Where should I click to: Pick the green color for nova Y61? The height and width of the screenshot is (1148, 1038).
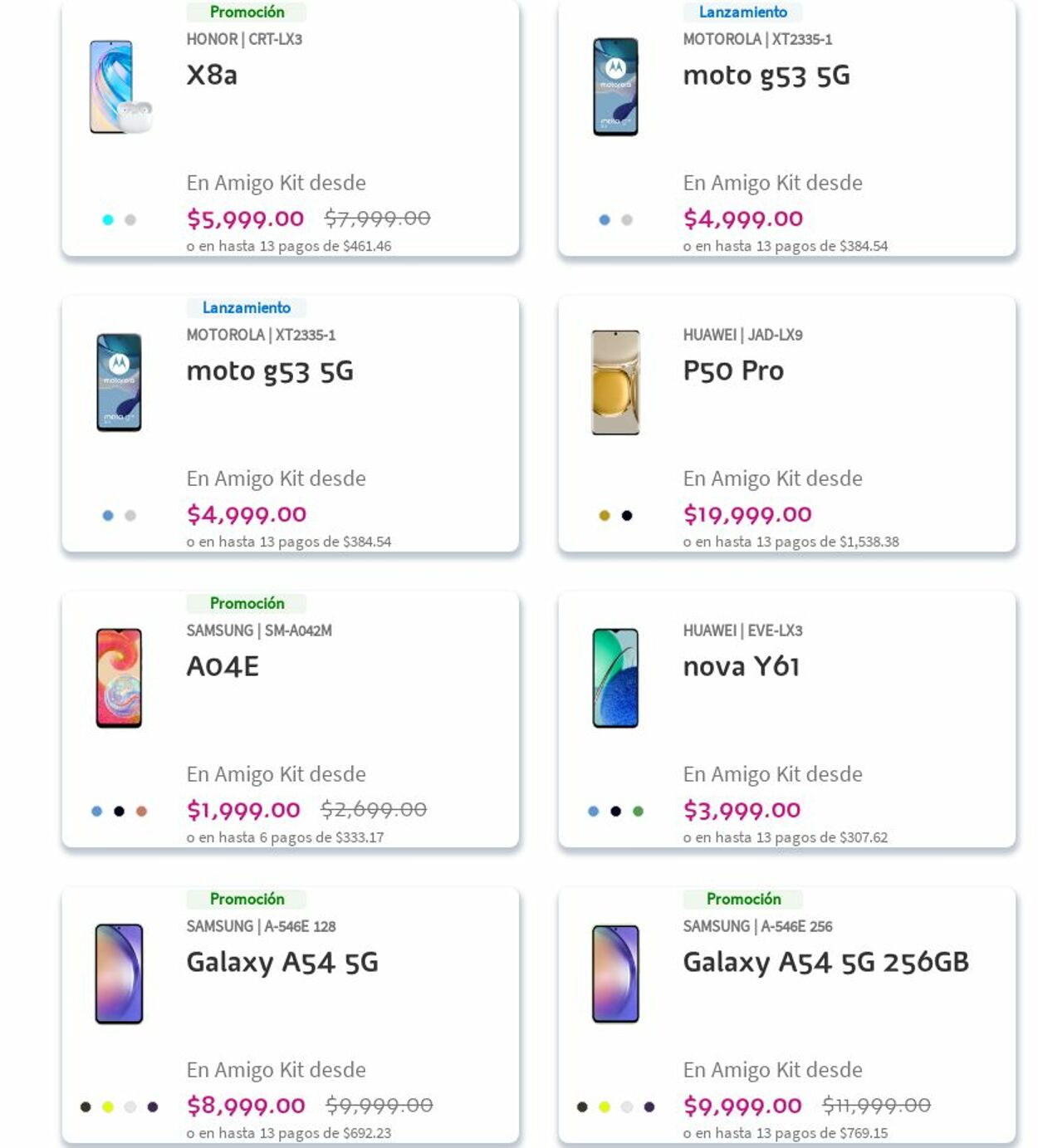[x=638, y=812]
